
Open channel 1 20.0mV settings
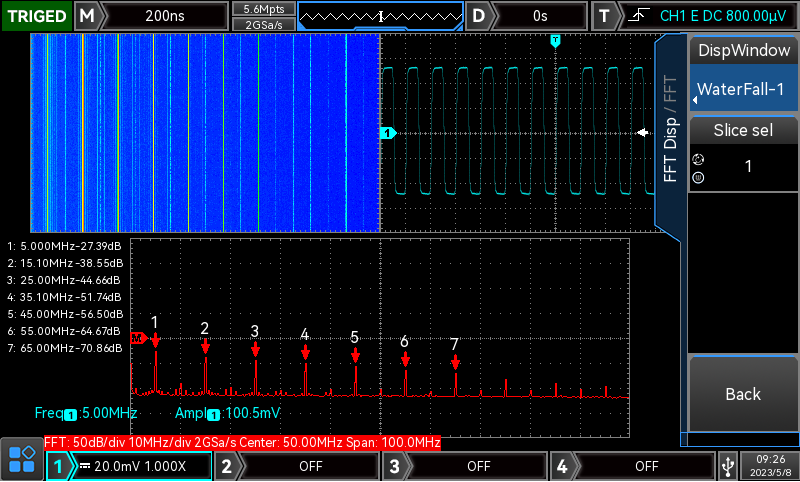point(140,466)
